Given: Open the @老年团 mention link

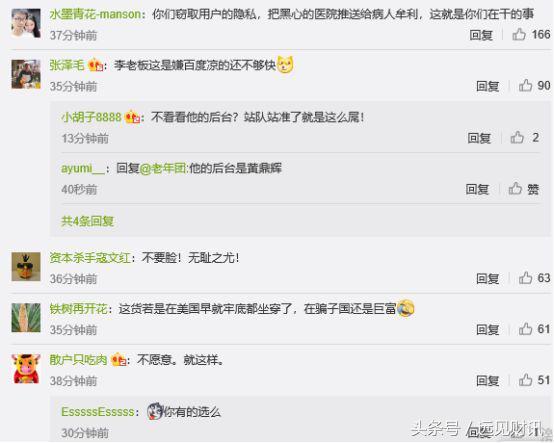Looking at the screenshot, I should coord(163,169).
